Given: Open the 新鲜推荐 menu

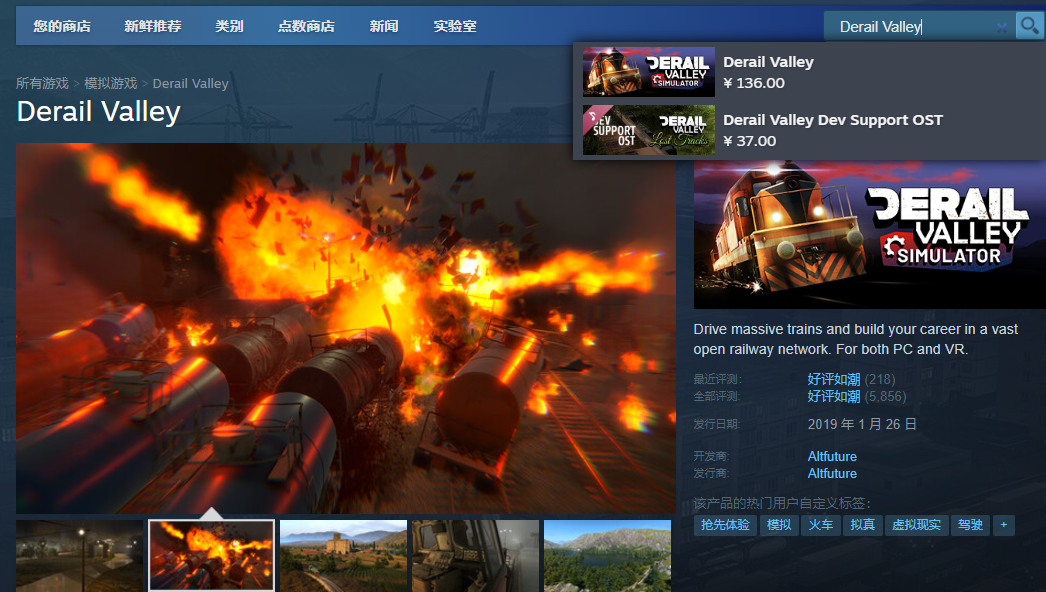Looking at the screenshot, I should [x=153, y=26].
